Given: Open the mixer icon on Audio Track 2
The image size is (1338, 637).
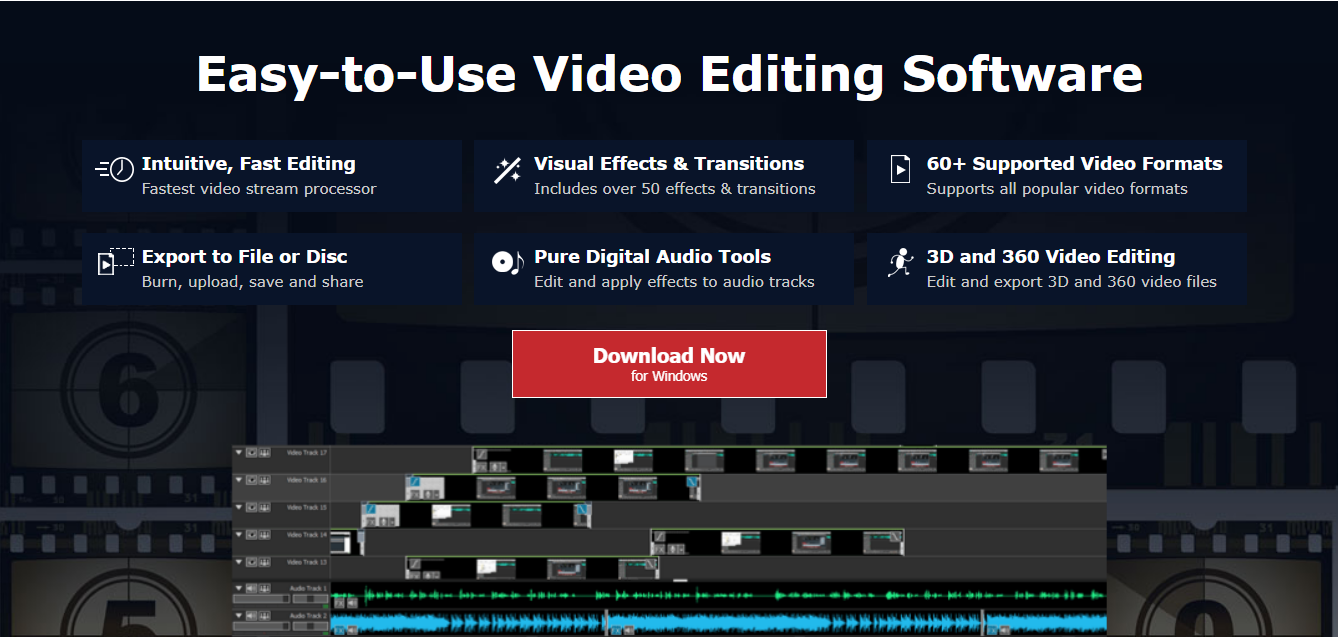Looking at the screenshot, I should coord(265,615).
